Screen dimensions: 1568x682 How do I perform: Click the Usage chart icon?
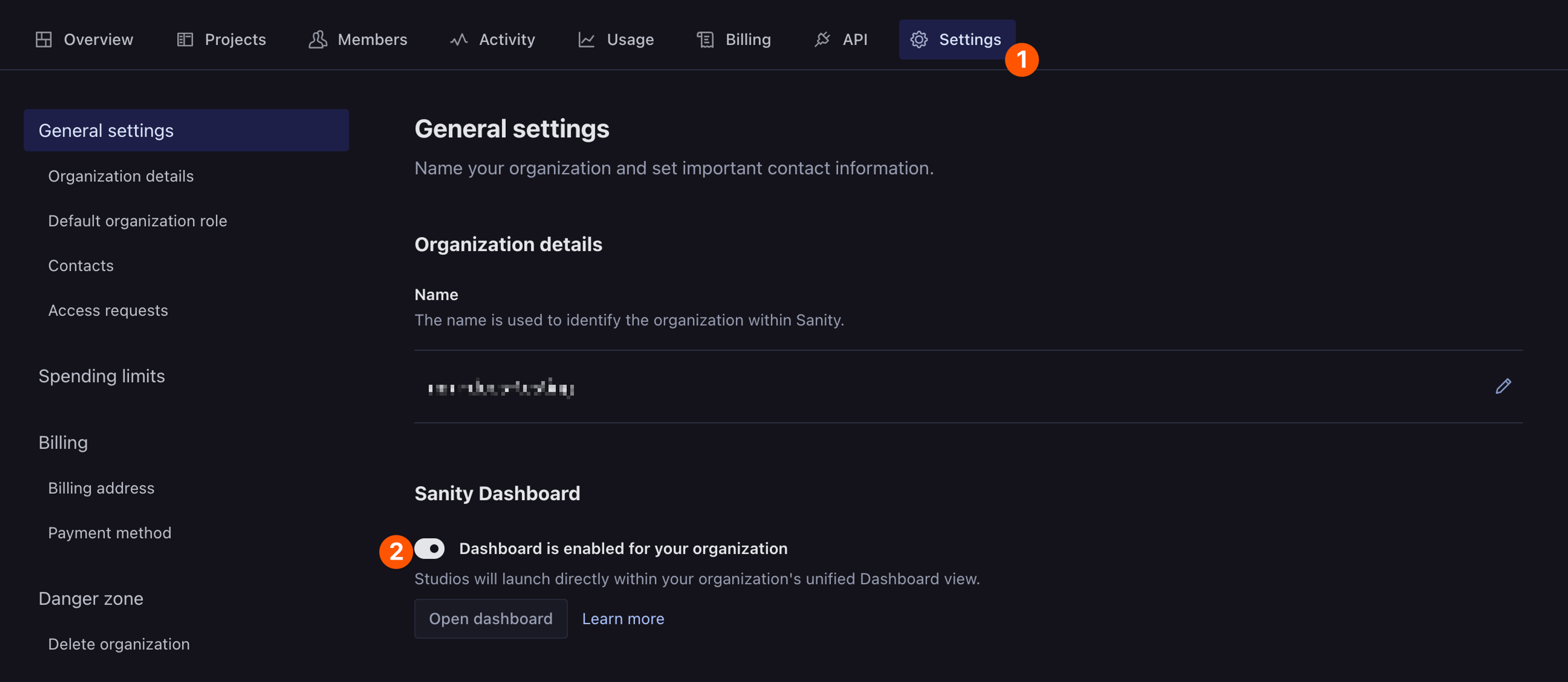pos(586,40)
